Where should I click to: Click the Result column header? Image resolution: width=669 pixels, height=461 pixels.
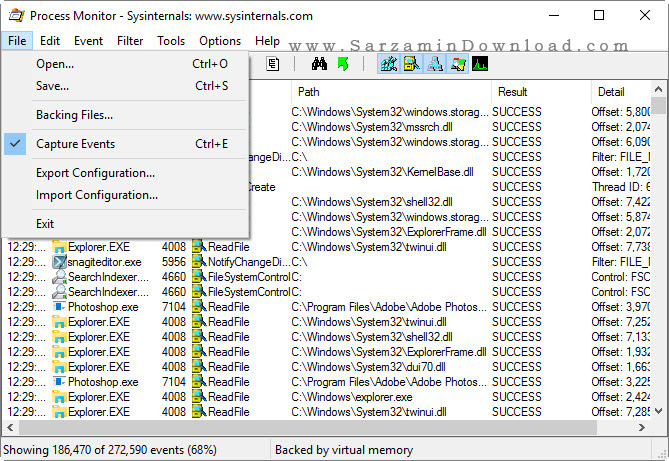click(541, 92)
